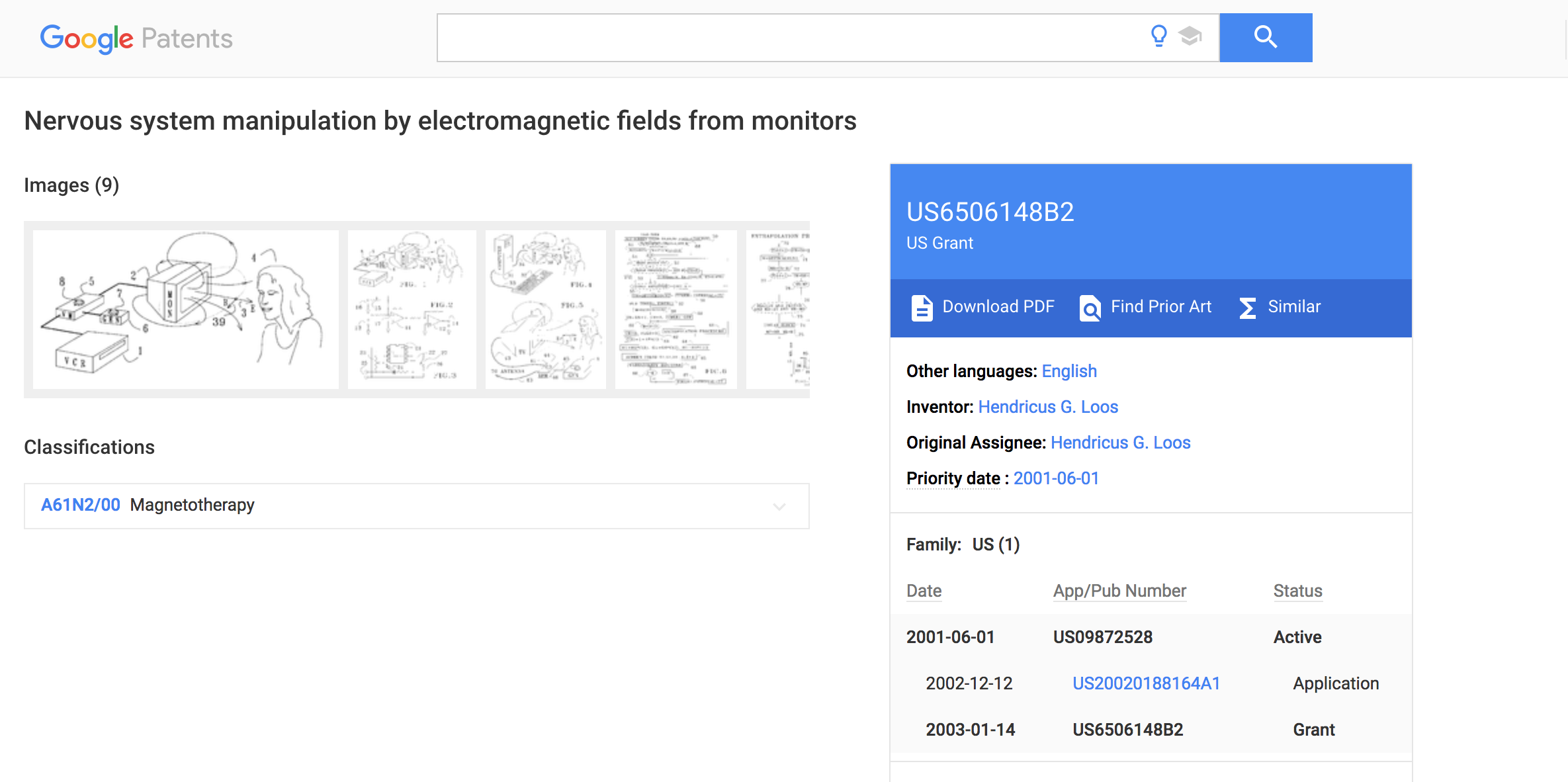Open the second patent drawing thumbnail with FIG. 2 and FIG. 3

412,309
